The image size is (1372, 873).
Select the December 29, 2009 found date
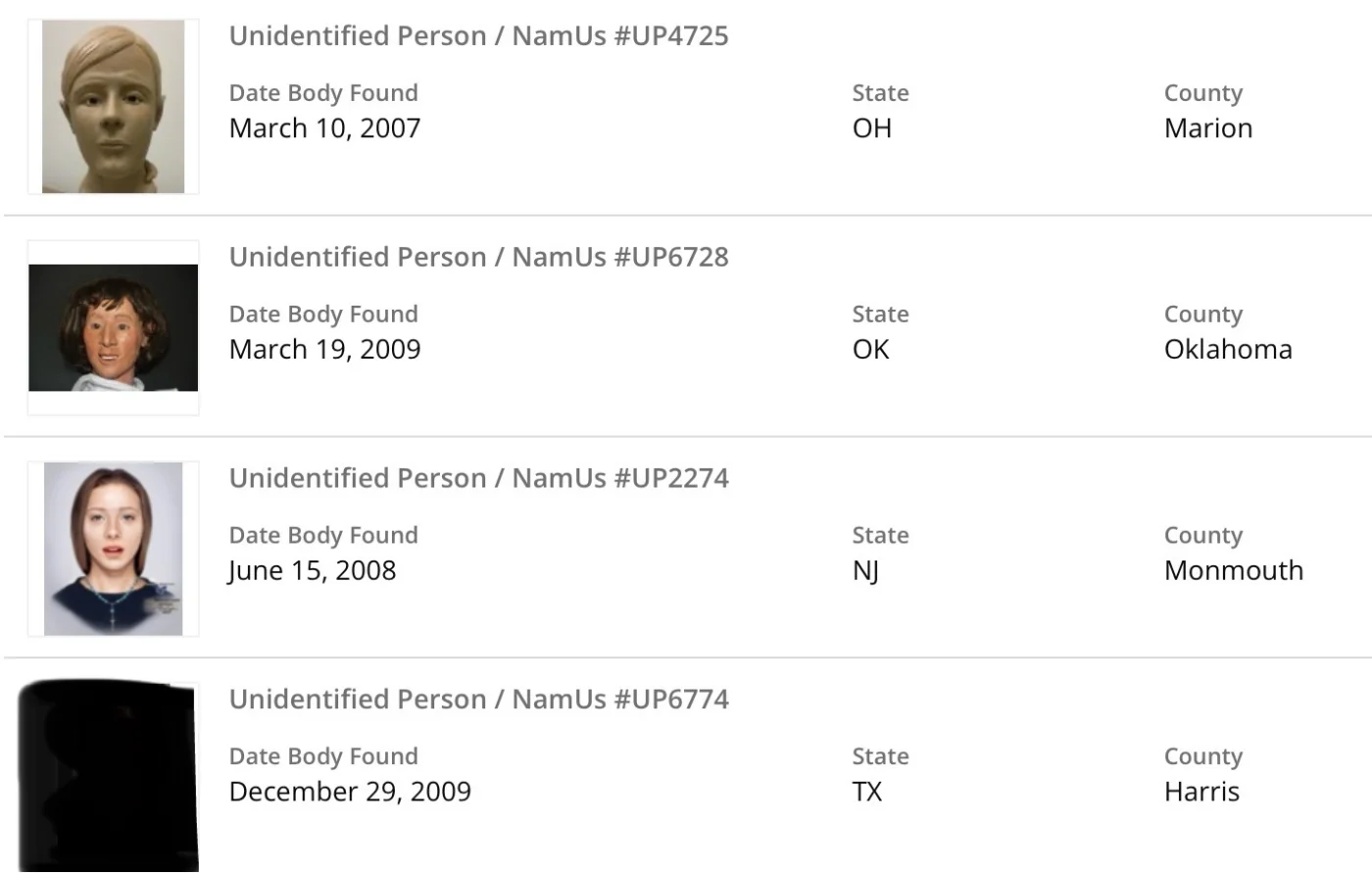(350, 792)
